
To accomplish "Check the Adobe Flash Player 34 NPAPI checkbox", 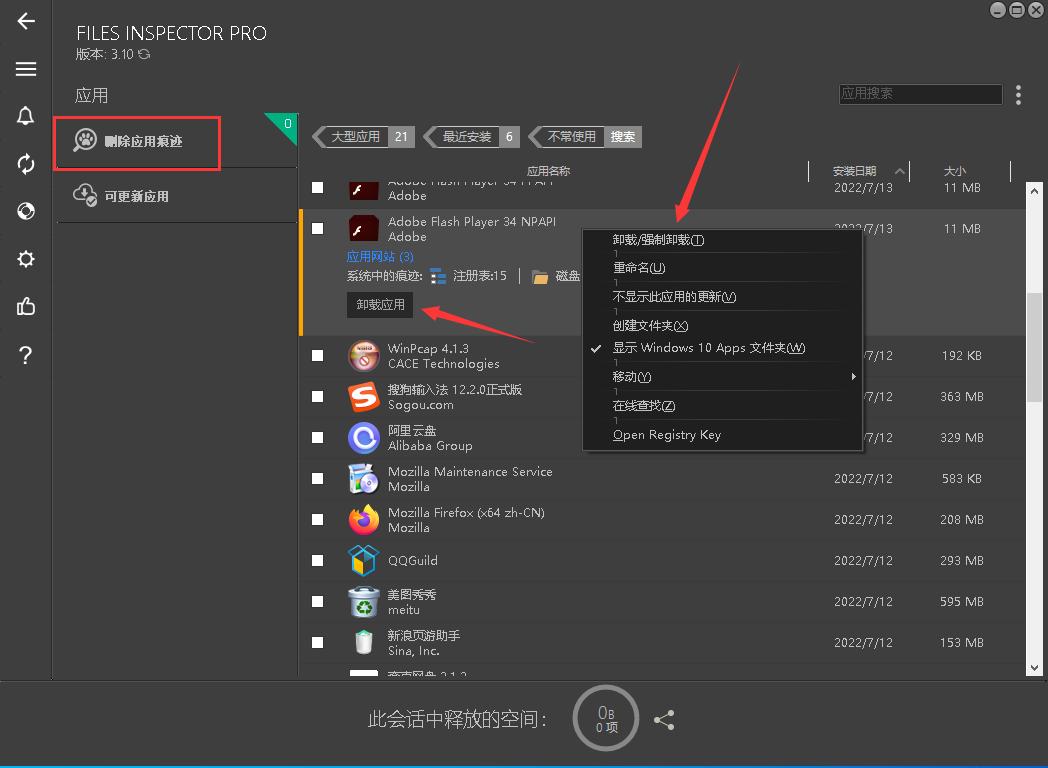I will point(318,228).
